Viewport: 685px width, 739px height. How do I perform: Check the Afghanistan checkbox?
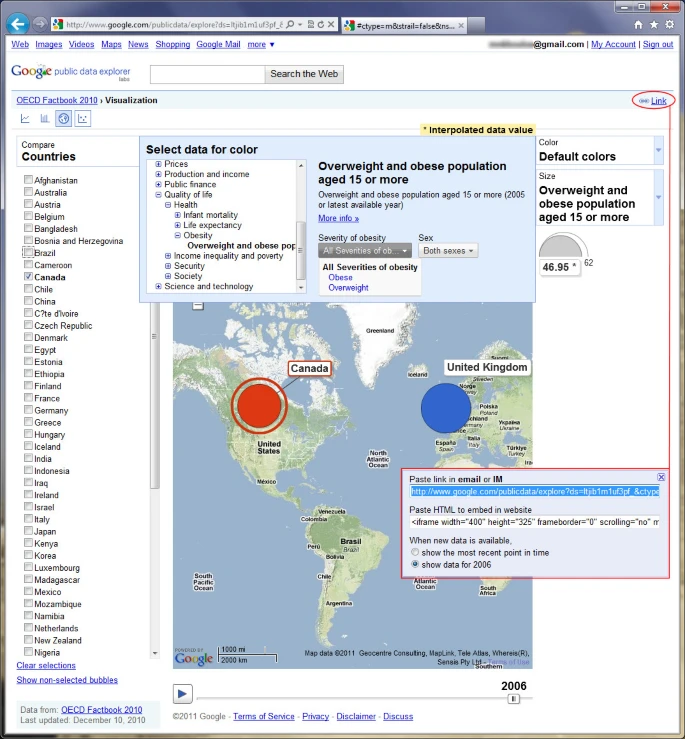pos(28,180)
